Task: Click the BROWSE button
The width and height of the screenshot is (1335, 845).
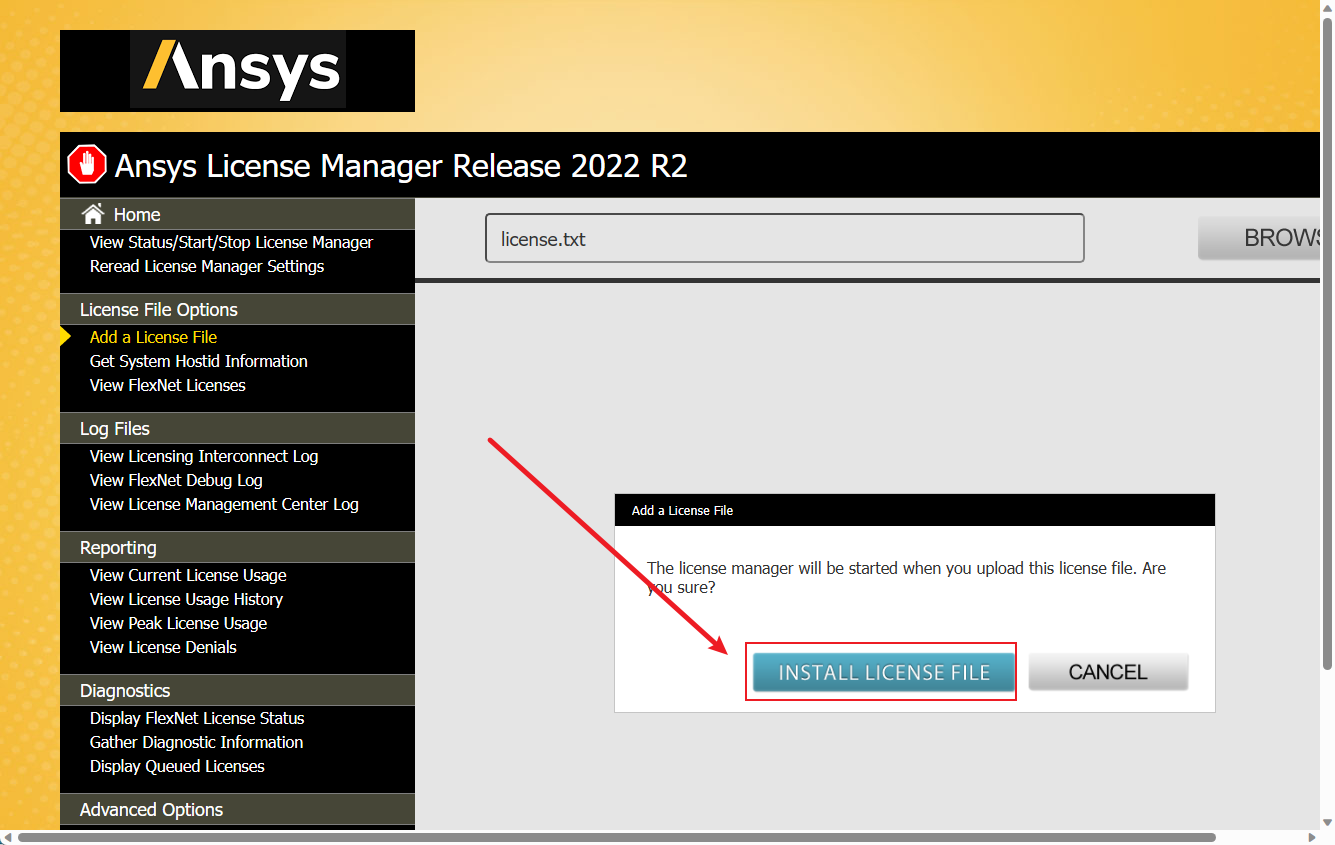Action: [1259, 238]
